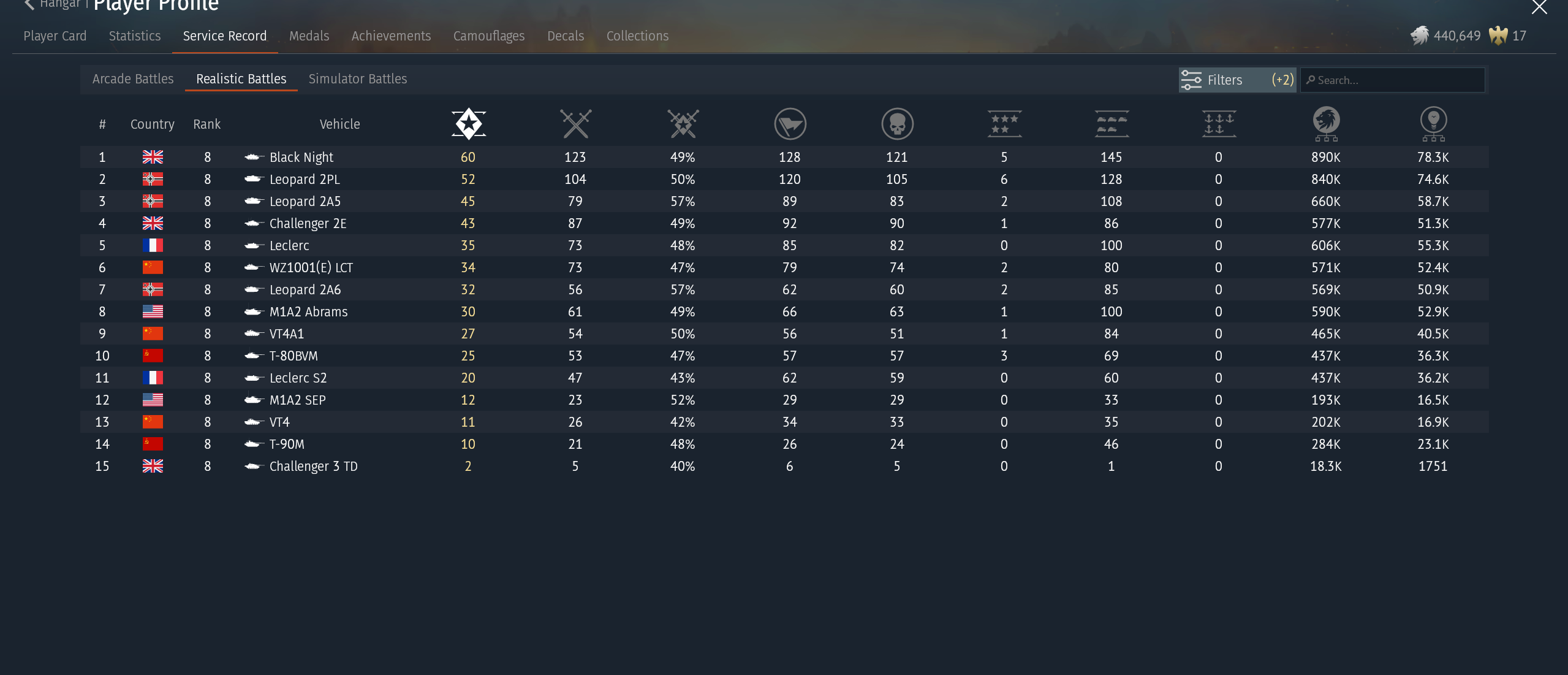Switch to Simulator Battles tab
Screen dimensions: 1568x675
click(358, 79)
